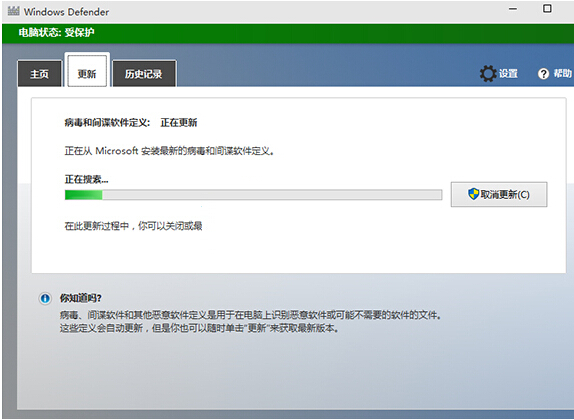Click the blue info icon beside 你知道吗?
574x420 pixels.
(45, 298)
